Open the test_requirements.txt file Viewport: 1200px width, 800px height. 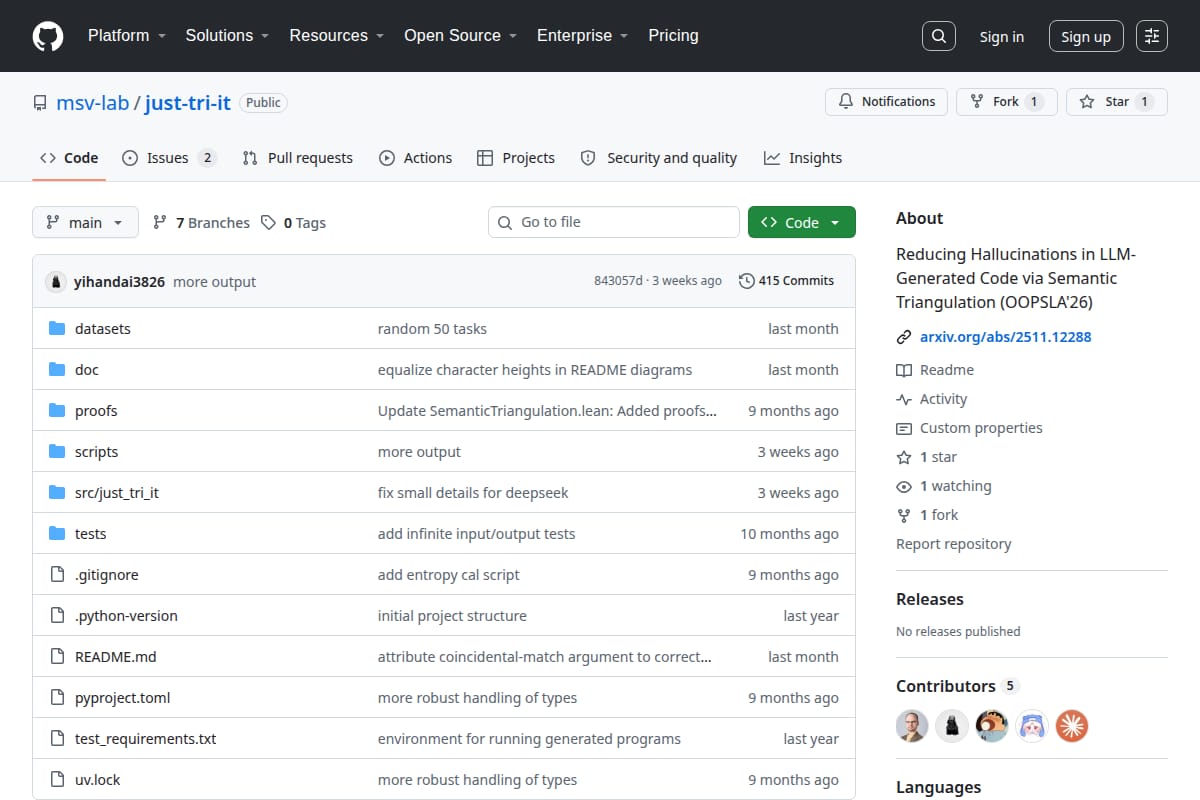145,739
